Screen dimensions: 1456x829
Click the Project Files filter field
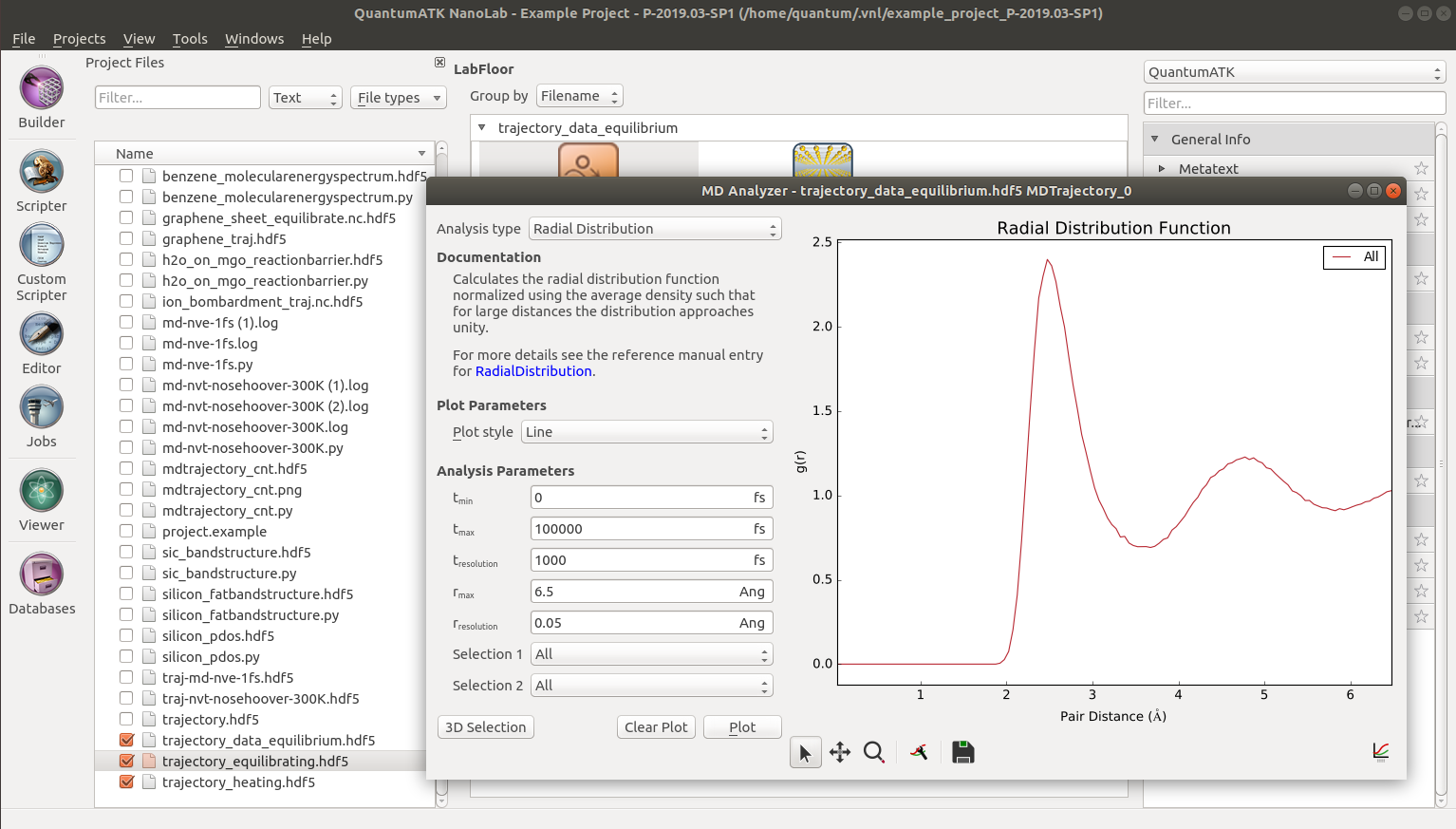(x=177, y=97)
